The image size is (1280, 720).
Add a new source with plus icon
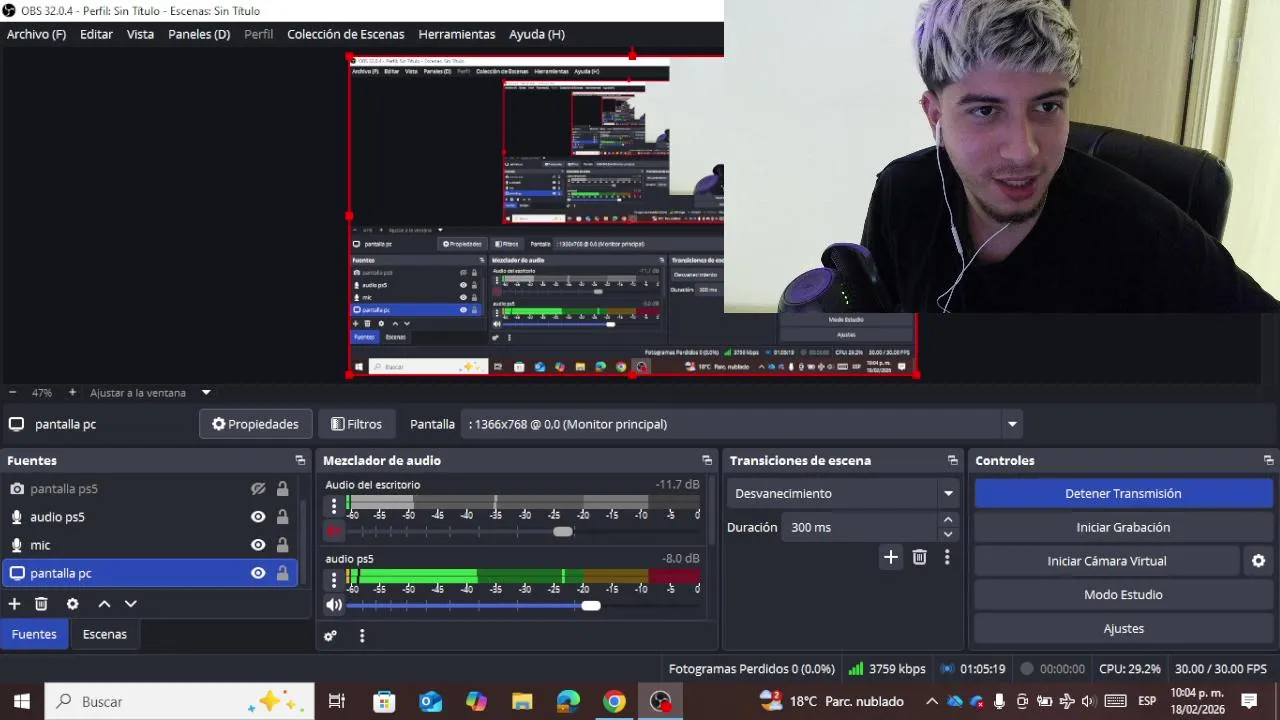[x=14, y=604]
